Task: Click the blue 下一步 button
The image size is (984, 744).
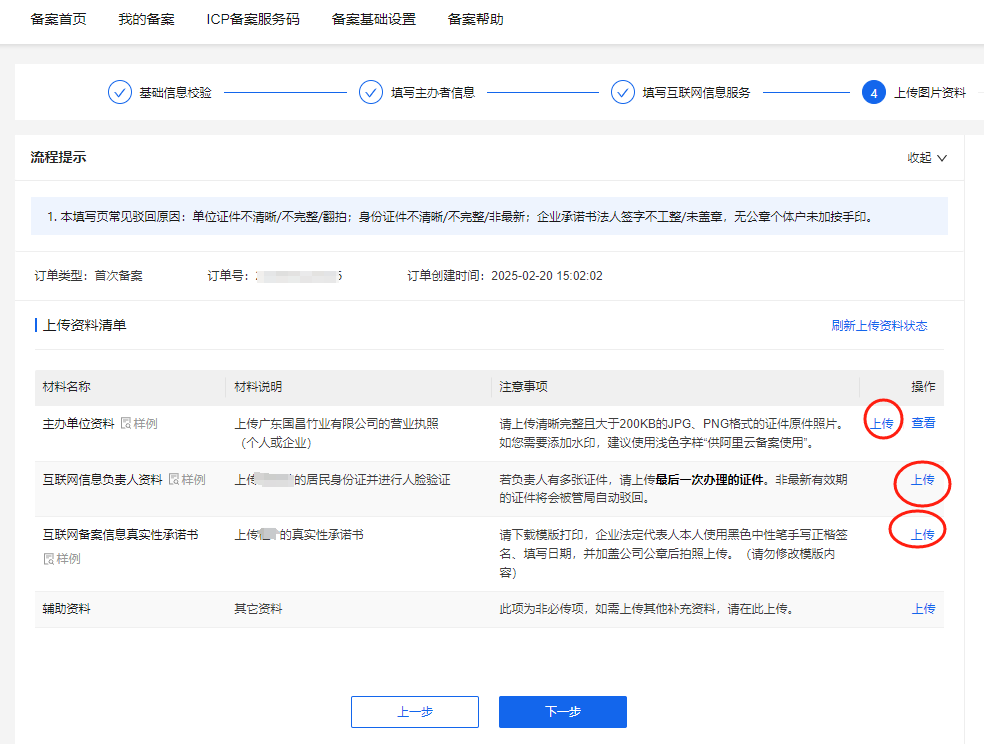Action: click(562, 712)
